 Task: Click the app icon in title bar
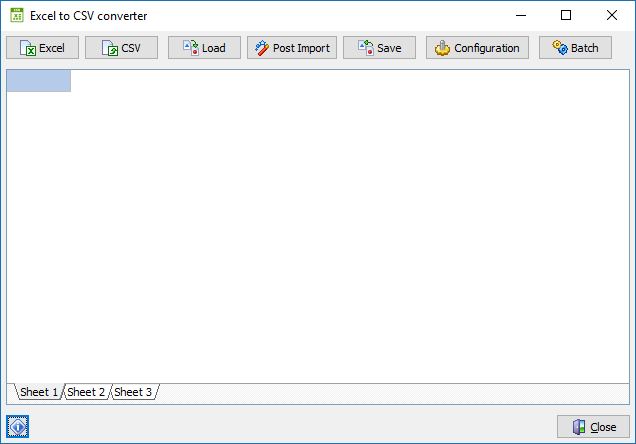coord(17,15)
